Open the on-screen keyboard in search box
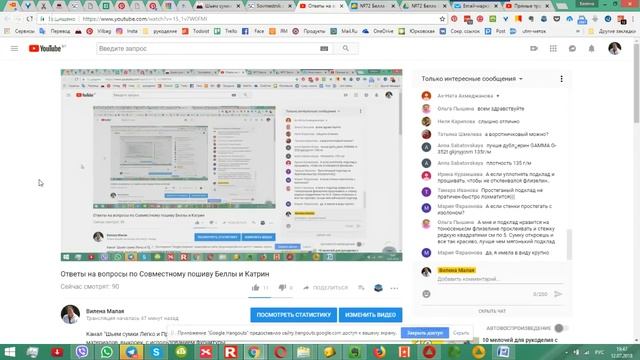Image resolution: width=640 pixels, height=360 pixels. click(x=324, y=49)
